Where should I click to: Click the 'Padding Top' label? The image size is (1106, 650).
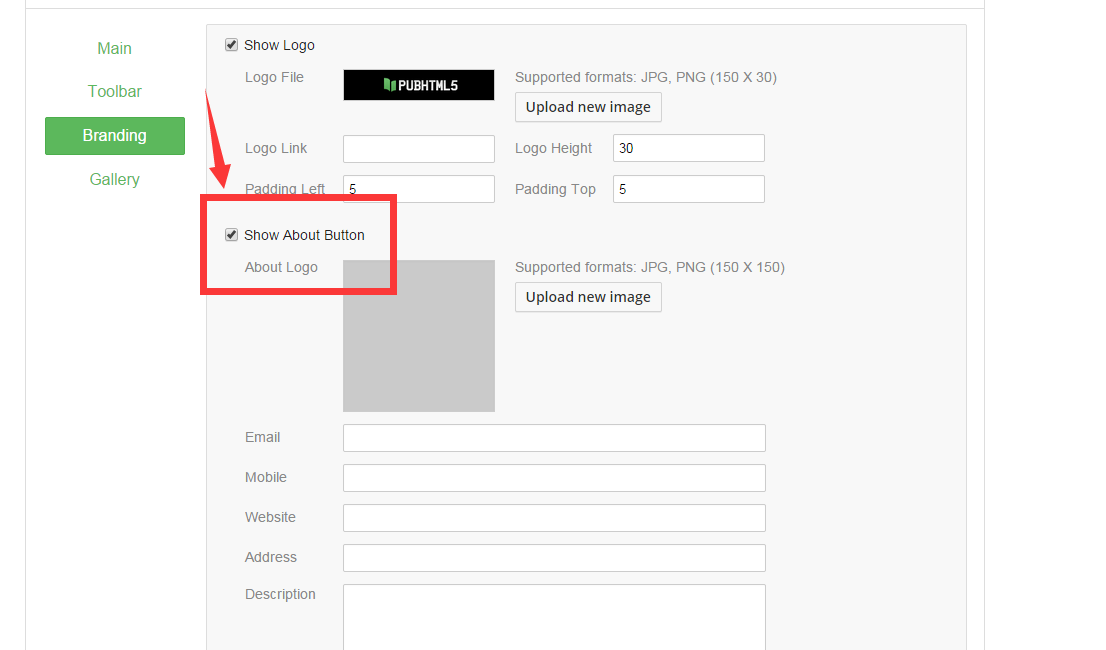(555, 190)
